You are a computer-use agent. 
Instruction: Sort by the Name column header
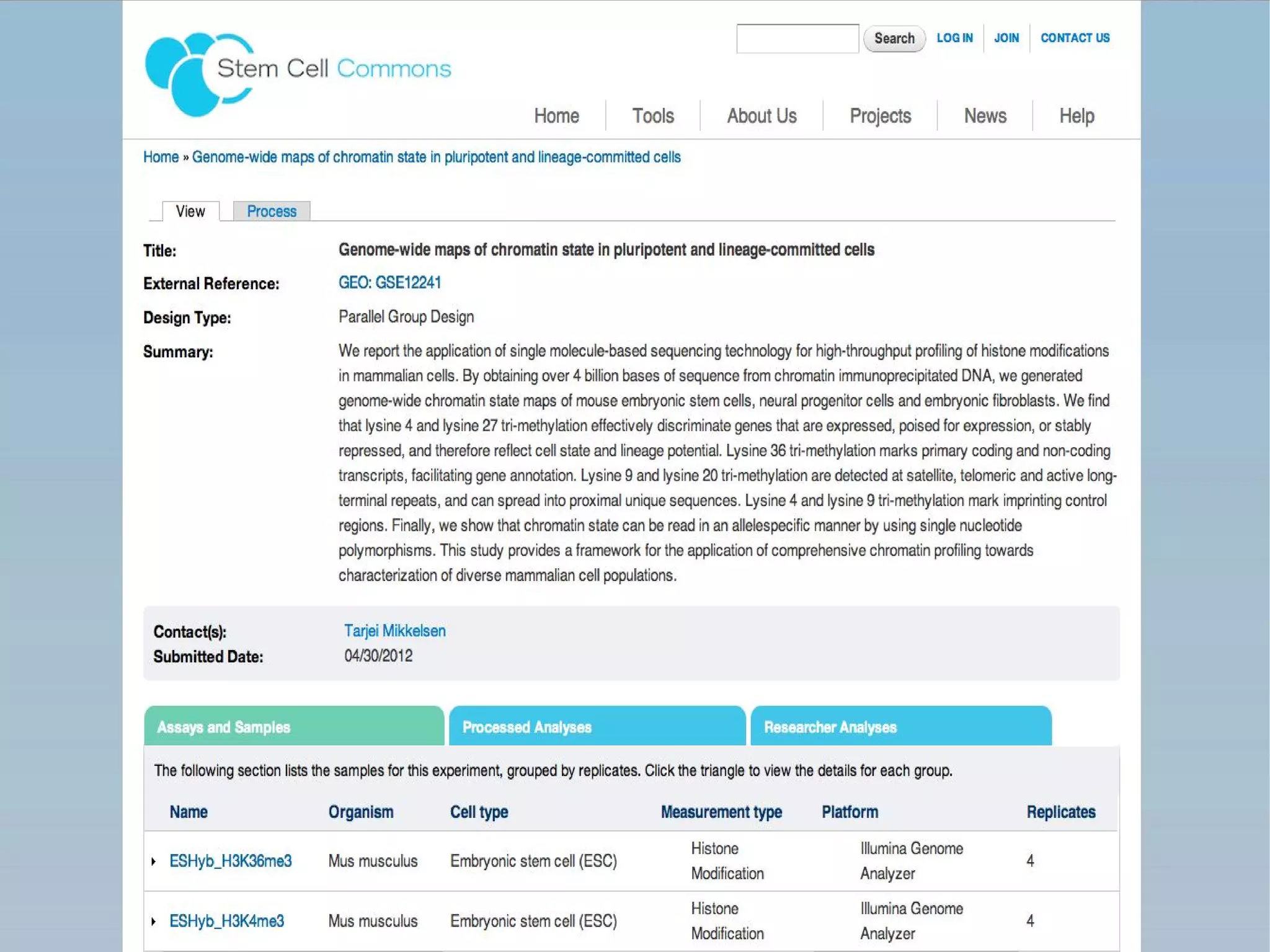[x=189, y=812]
